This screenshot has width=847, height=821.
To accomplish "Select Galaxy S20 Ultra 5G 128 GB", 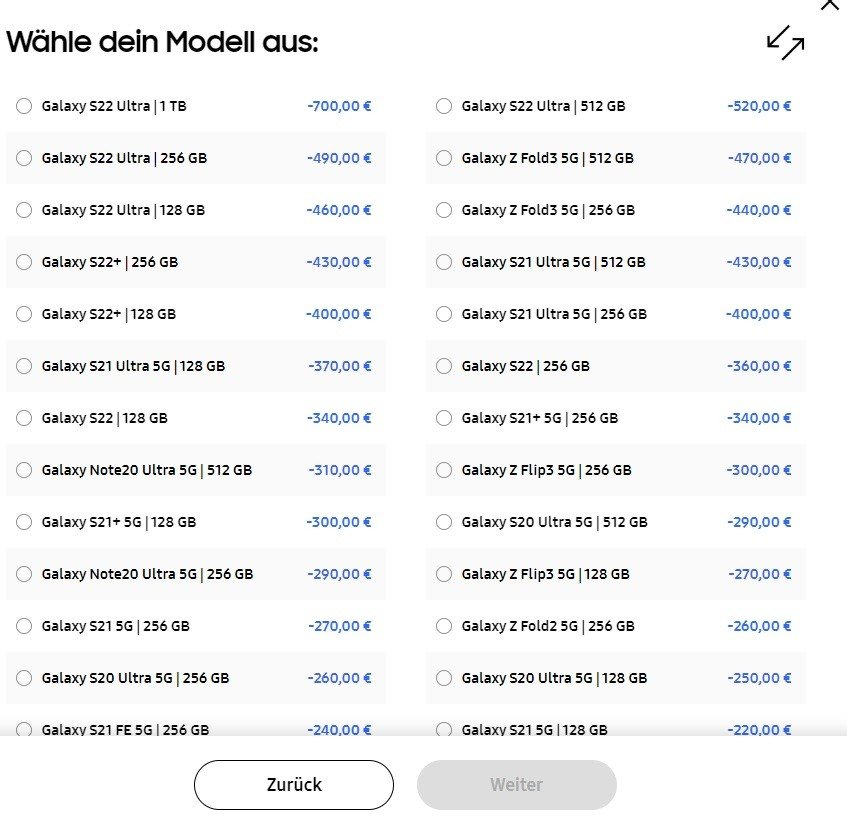I will coord(444,678).
